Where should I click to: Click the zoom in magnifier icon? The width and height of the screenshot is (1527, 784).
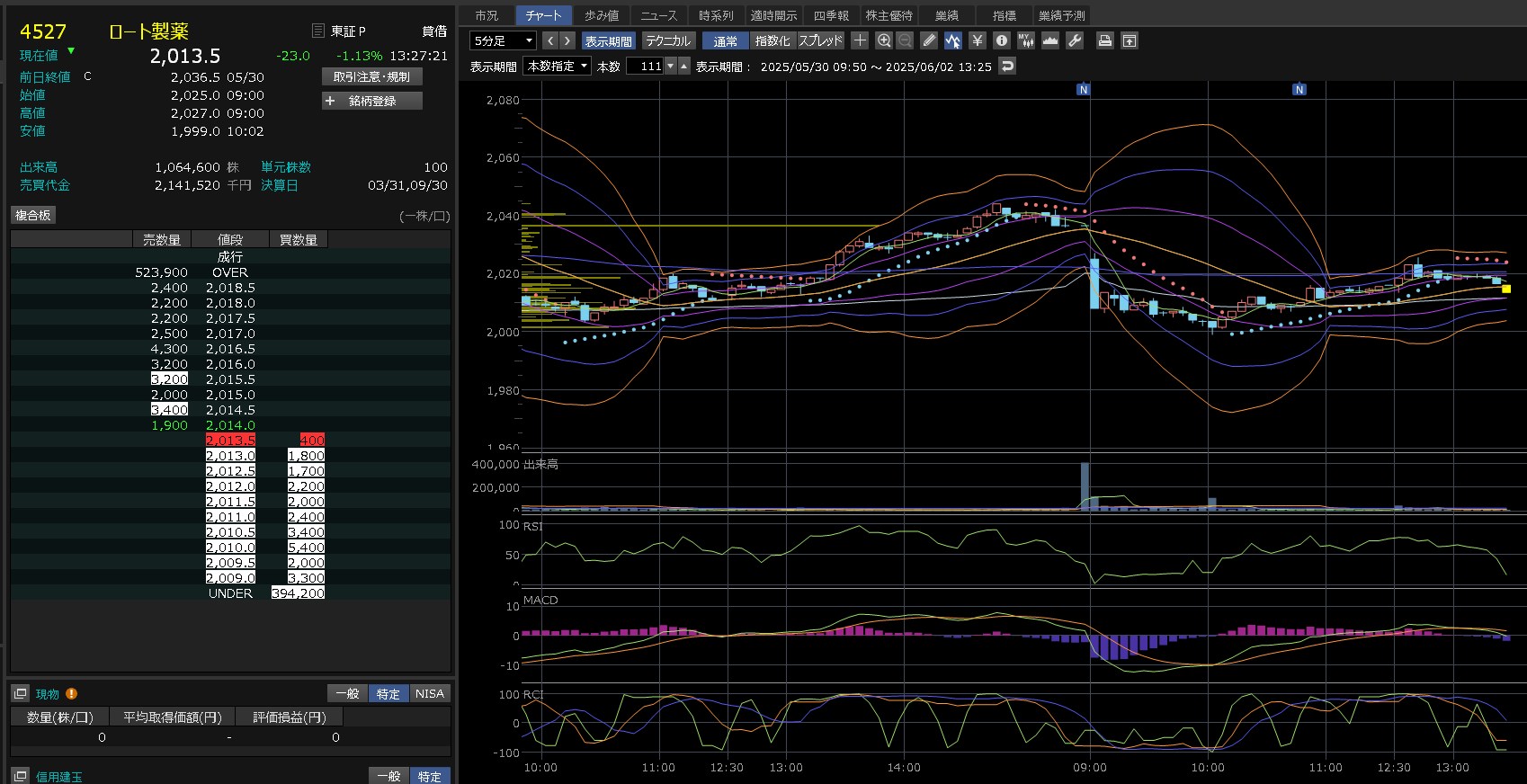click(884, 40)
